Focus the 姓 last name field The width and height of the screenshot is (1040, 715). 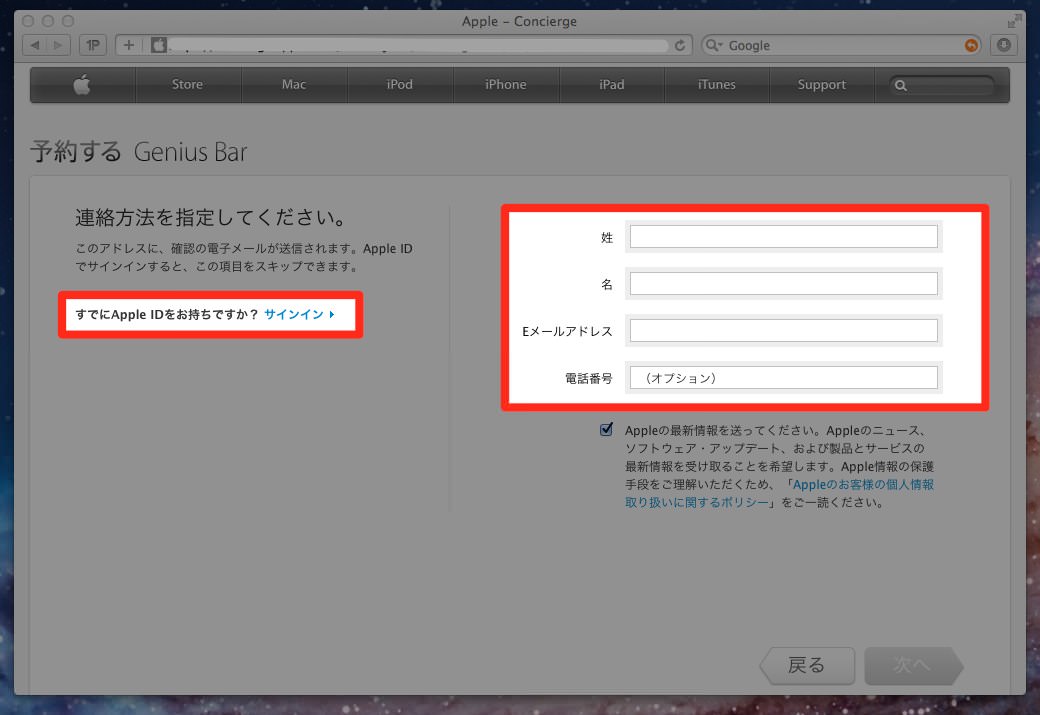(783, 237)
